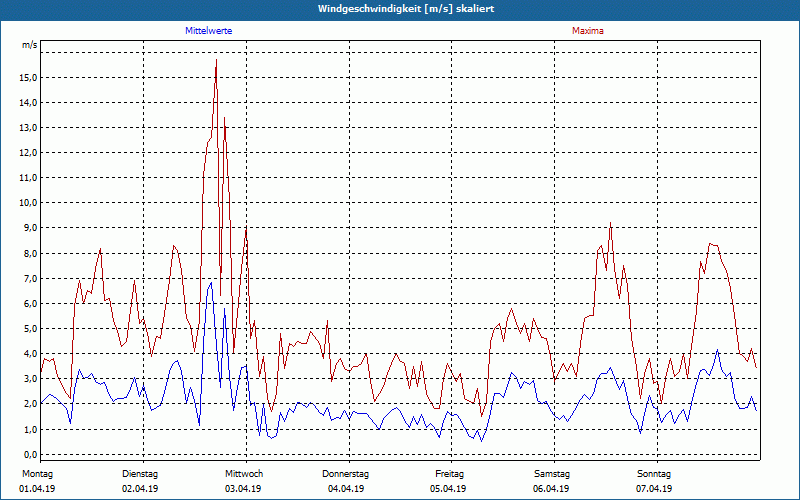
Task: Click the '7,0' y-axis value
Action: pyautogui.click(x=30, y=279)
